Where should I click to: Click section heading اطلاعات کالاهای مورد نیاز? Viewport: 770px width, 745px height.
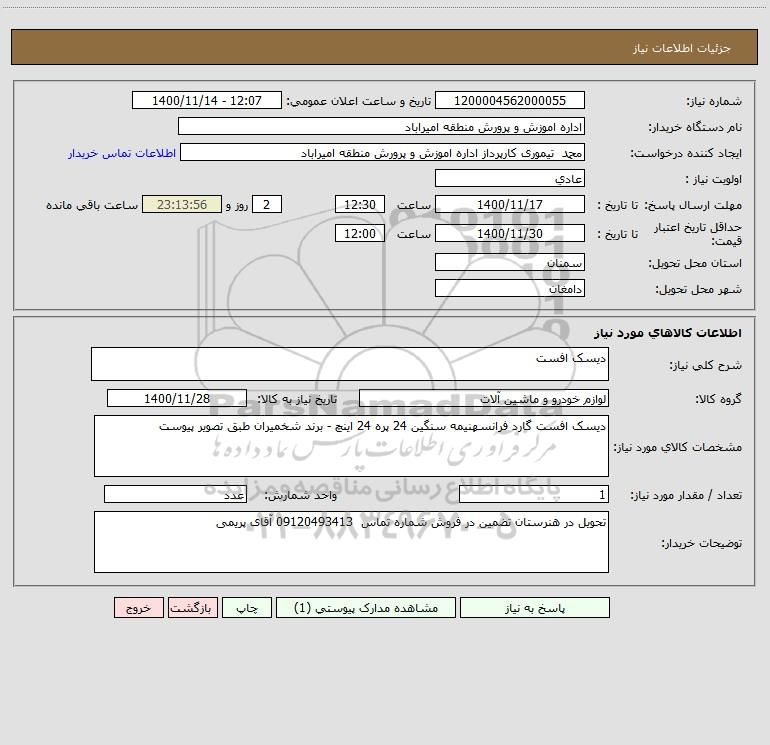tap(668, 333)
